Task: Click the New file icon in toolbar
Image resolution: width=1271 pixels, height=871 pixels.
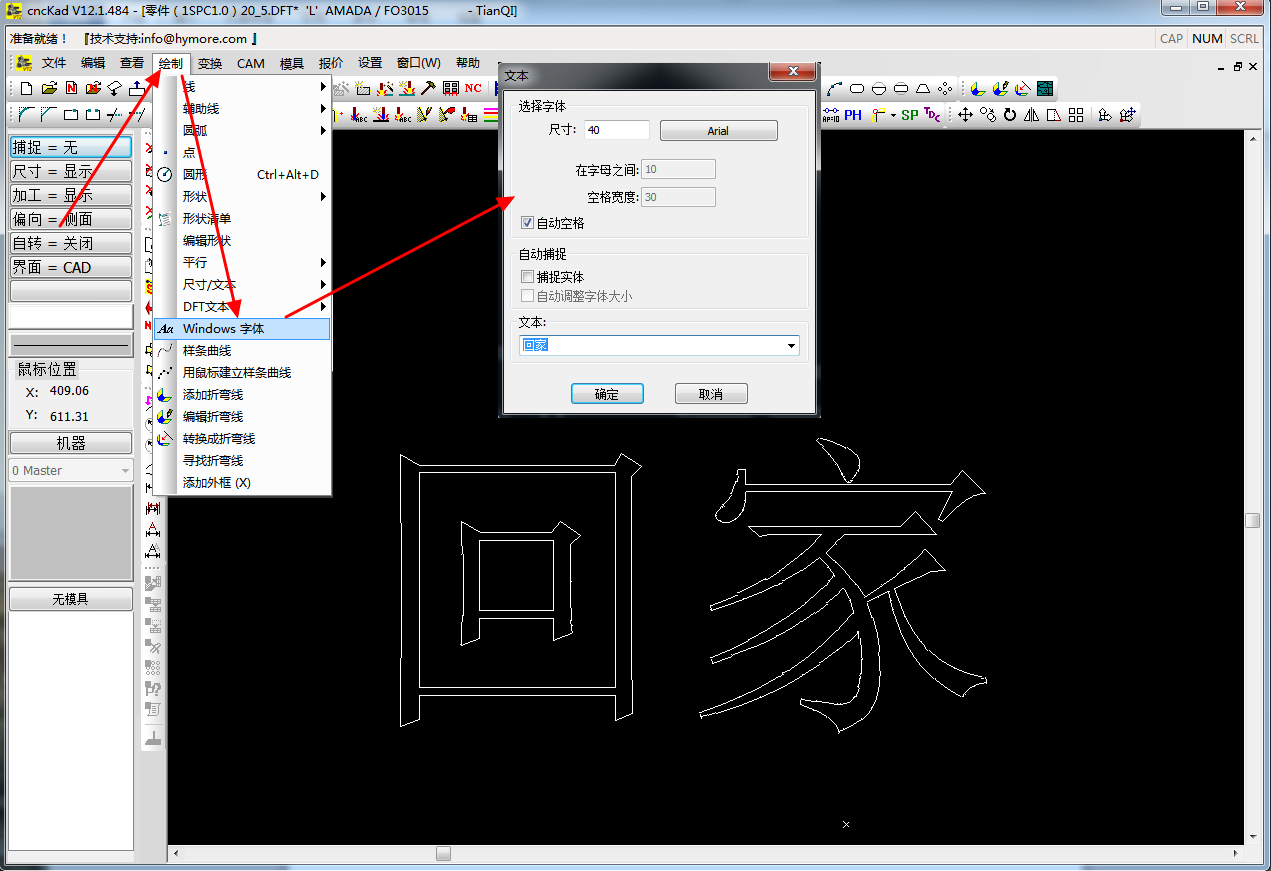Action: 27,88
